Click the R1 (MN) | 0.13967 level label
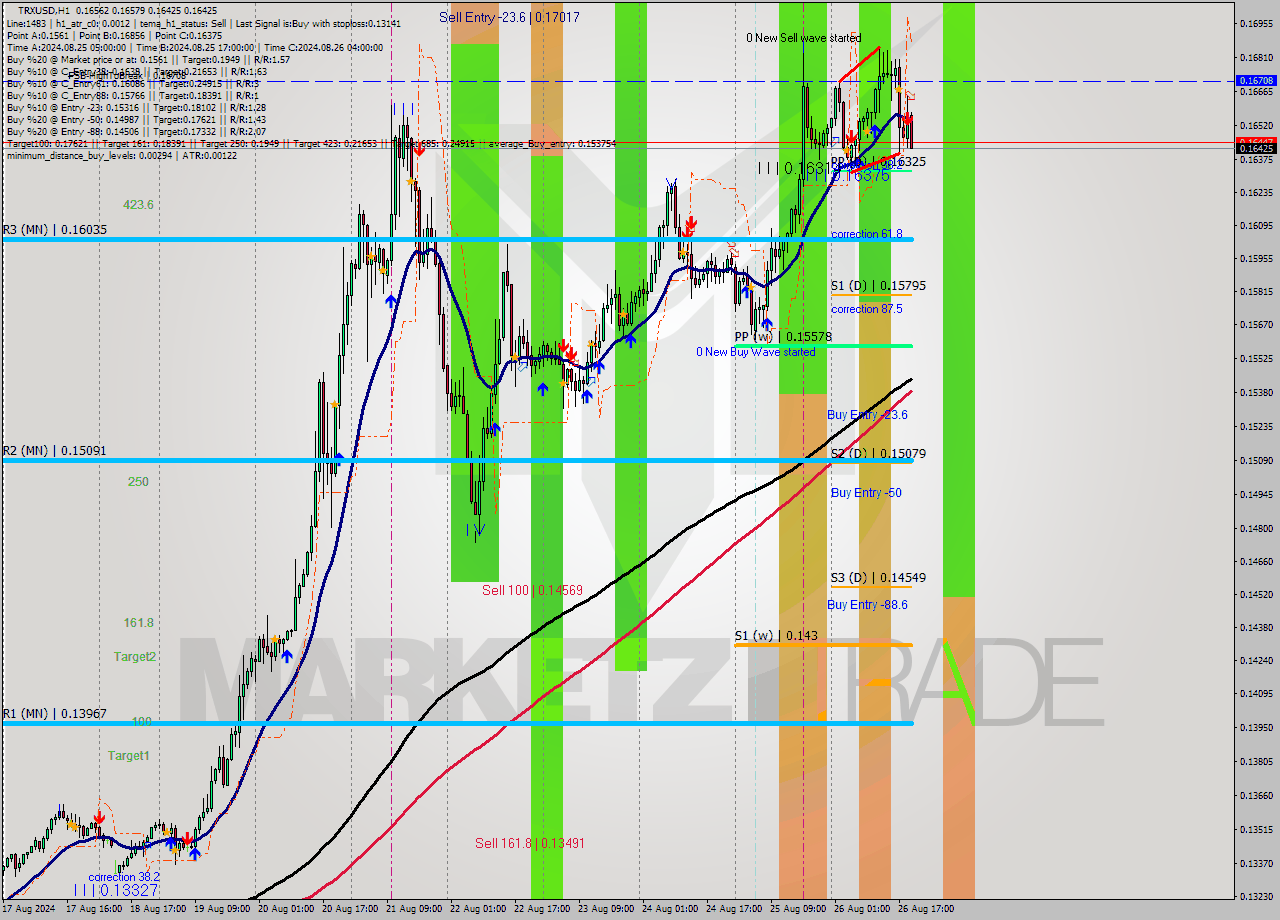Viewport: 1280px width, 920px height. coord(54,713)
